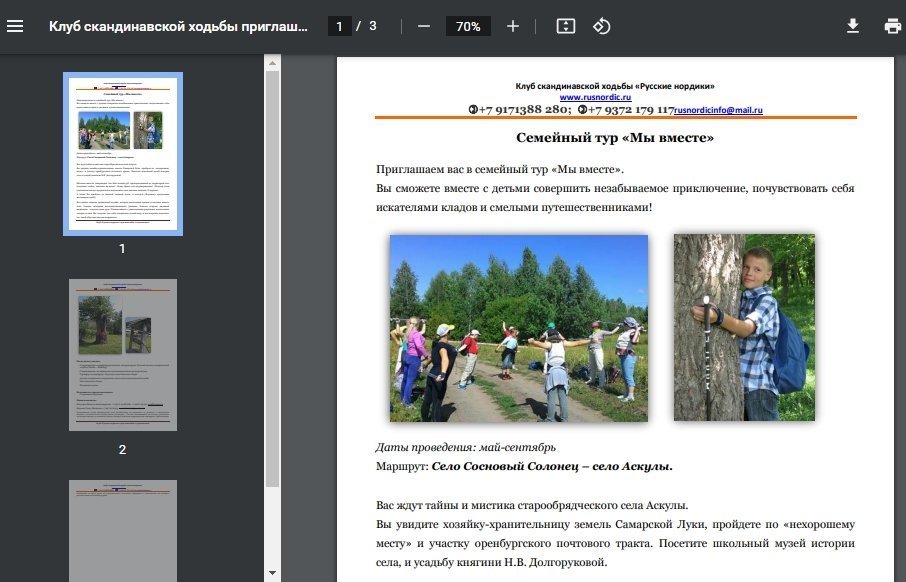Rotate the document counterclockwise
Viewport: 906px width, 582px height.
pyautogui.click(x=601, y=26)
